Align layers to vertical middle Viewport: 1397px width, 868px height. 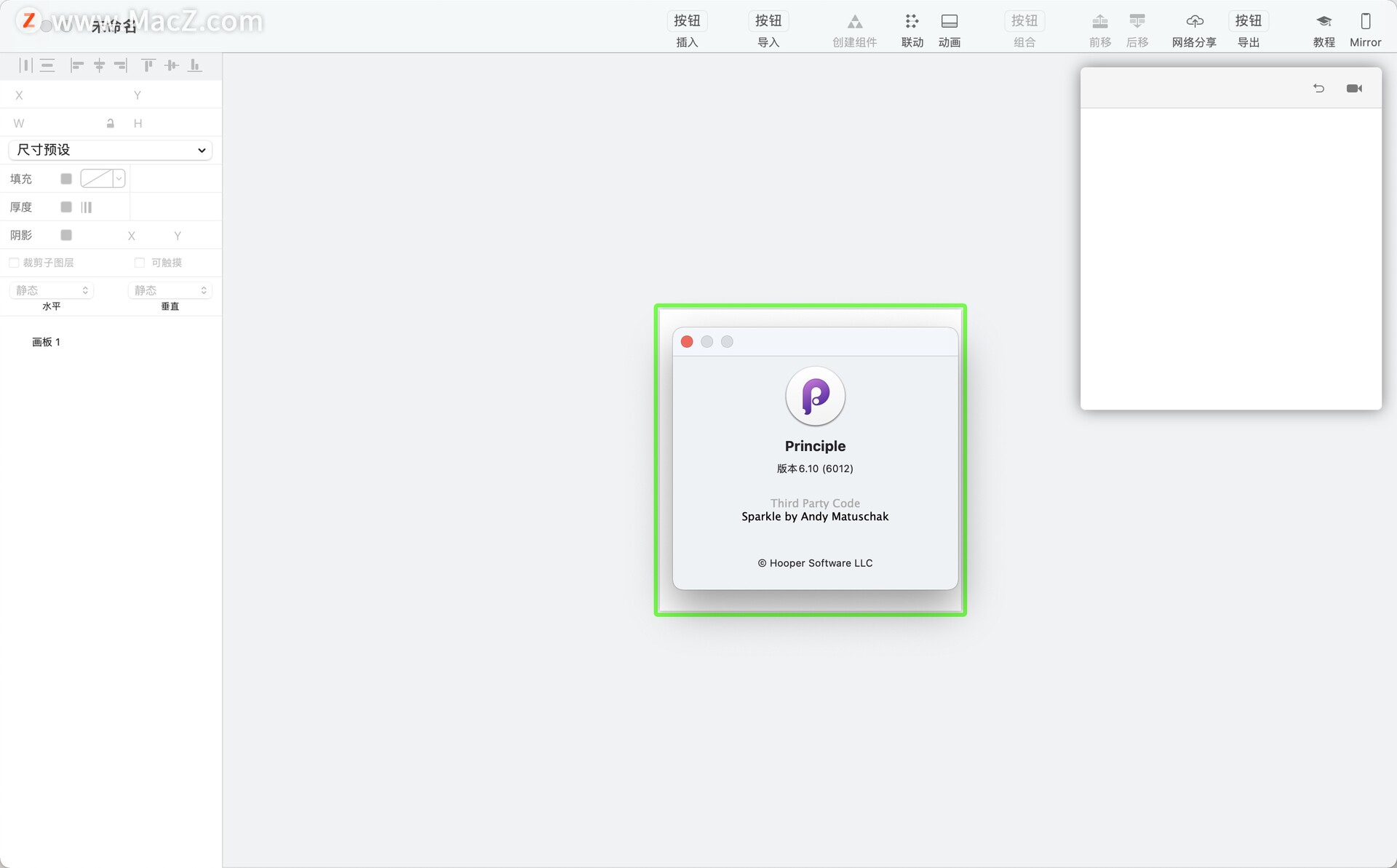click(172, 65)
